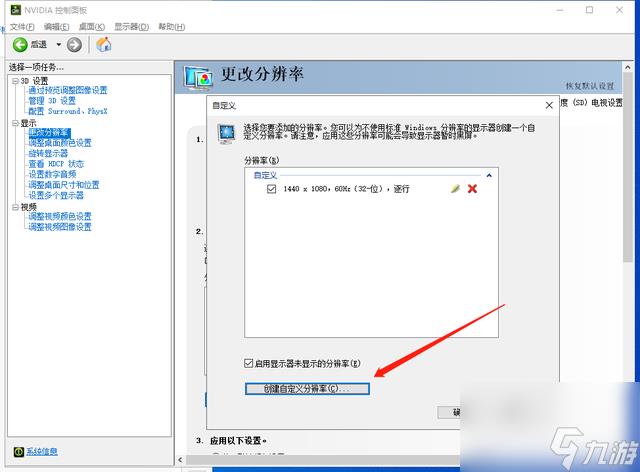
Task: Select 调整桌面尺寸和位置 tree item
Action: click(x=64, y=185)
